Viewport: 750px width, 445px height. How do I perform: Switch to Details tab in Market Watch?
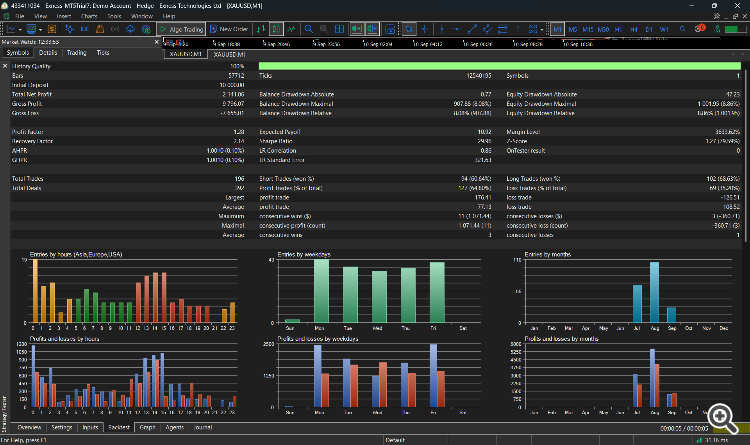tap(48, 53)
